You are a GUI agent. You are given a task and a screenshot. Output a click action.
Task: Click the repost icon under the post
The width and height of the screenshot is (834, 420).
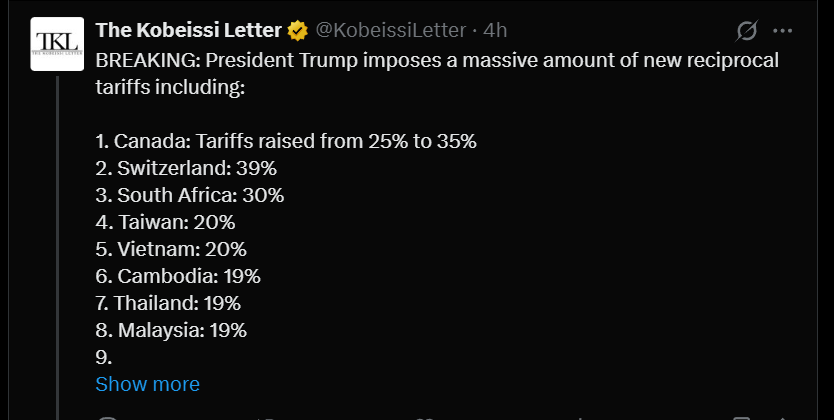click(267, 418)
